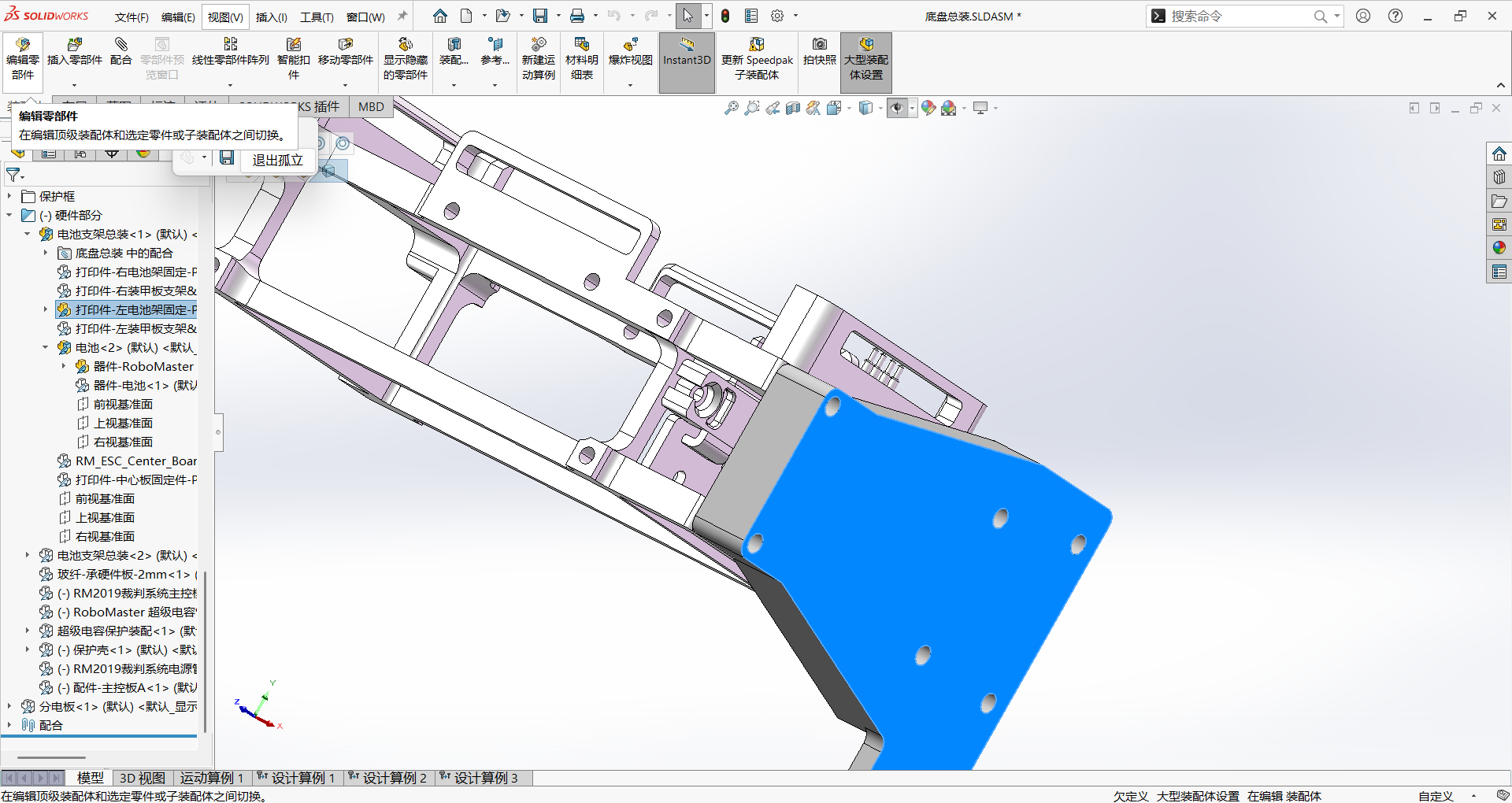Collapse 电池支架总装<1> node

pyautogui.click(x=28, y=234)
